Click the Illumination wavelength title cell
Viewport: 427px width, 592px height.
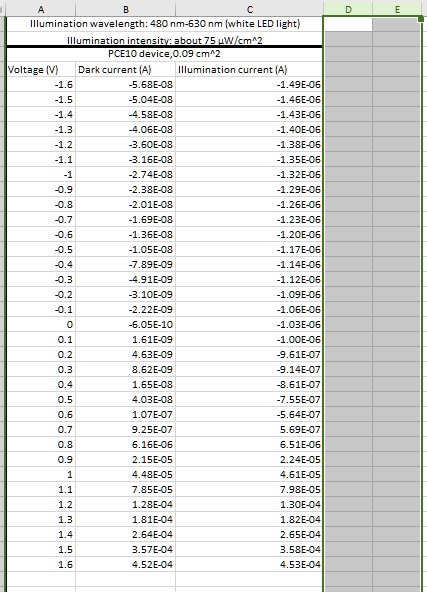pyautogui.click(x=165, y=24)
